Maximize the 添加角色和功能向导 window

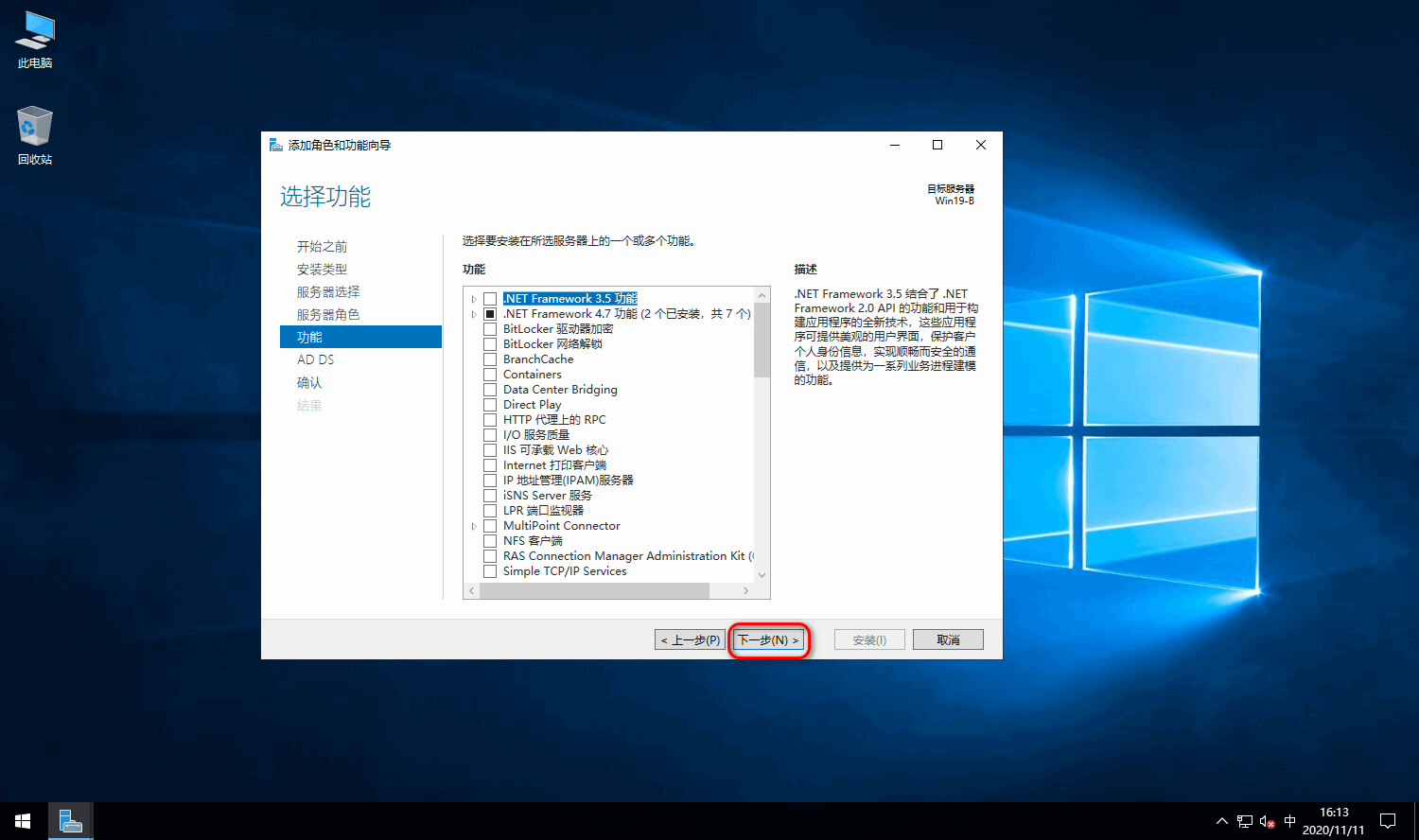[937, 145]
